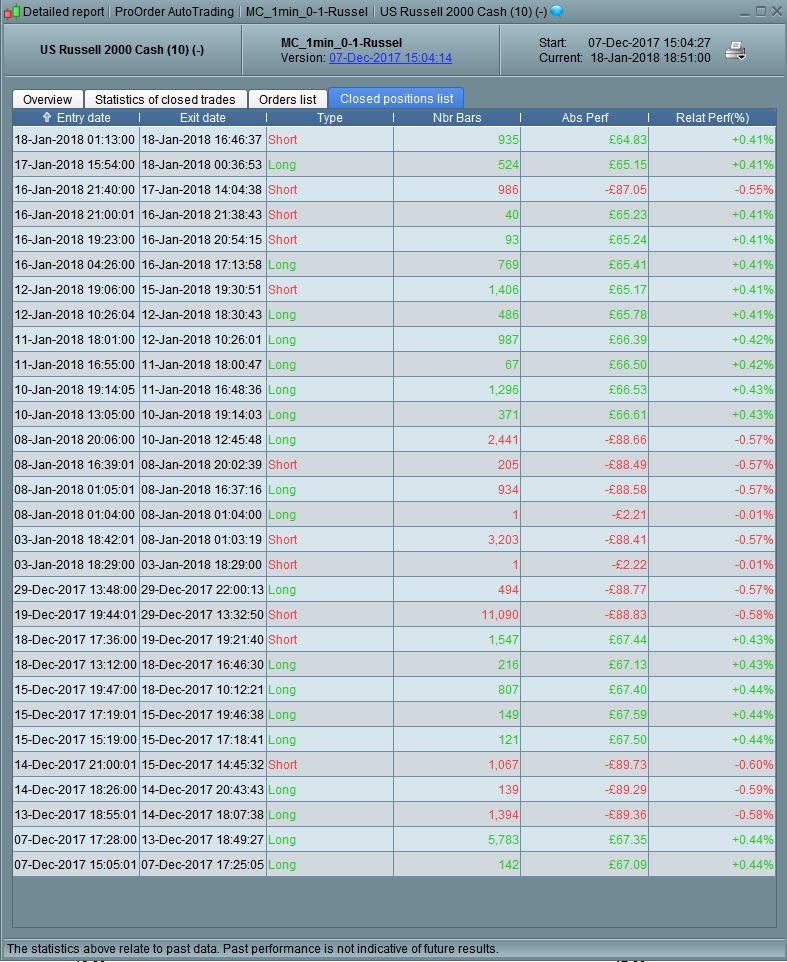Screen dimensions: 787x962
Task: Select entry date 15-Dec-2017 15:19:00
Action: [75, 740]
